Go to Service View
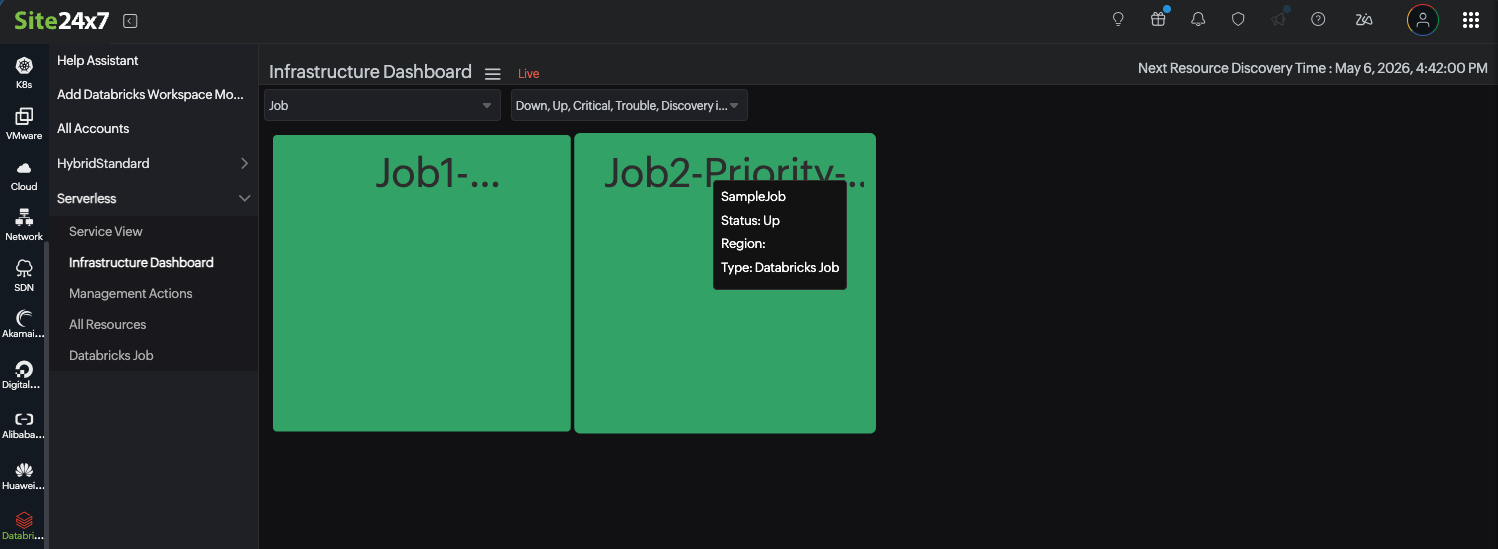 (106, 231)
